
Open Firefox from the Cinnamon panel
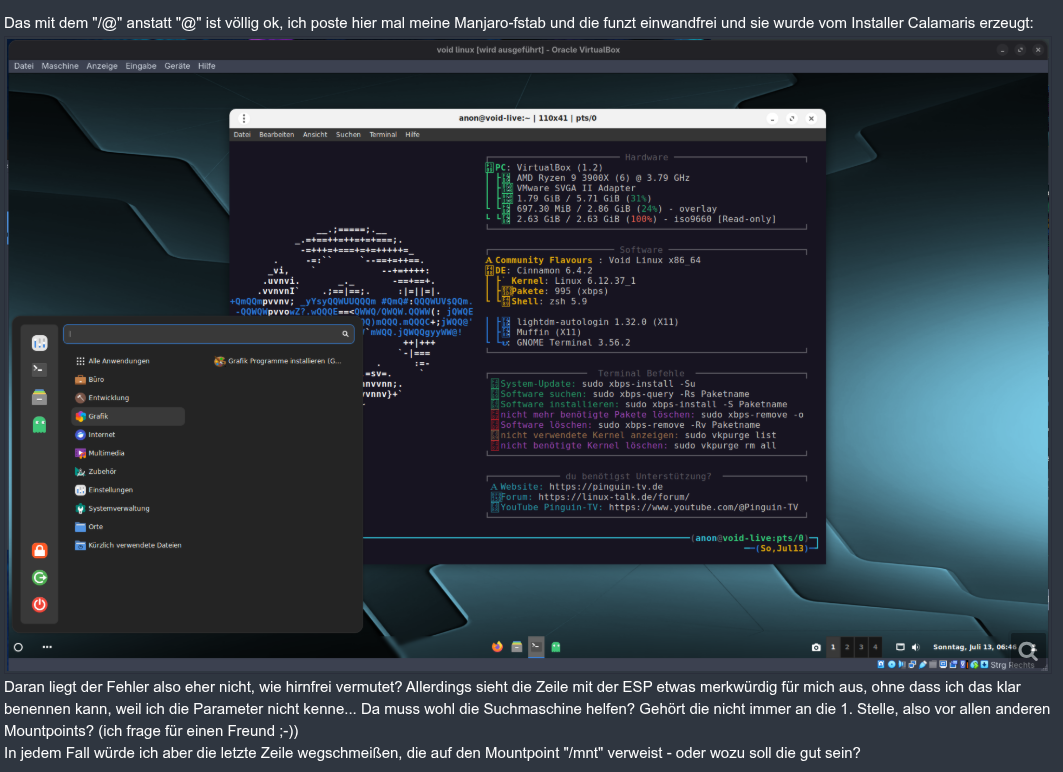click(x=498, y=647)
